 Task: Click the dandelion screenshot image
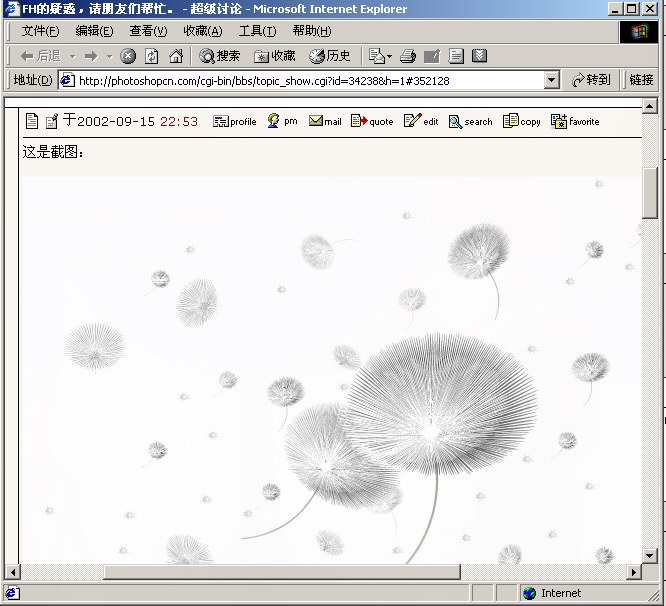click(331, 369)
